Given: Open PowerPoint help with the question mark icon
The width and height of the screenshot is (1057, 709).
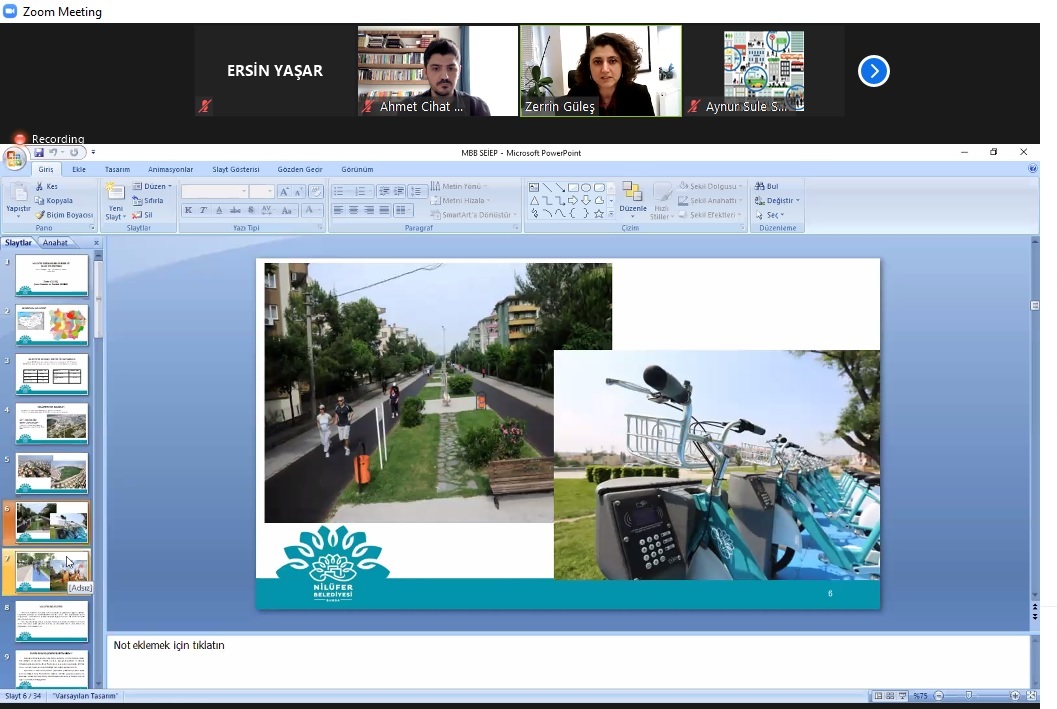Looking at the screenshot, I should point(1033,170).
